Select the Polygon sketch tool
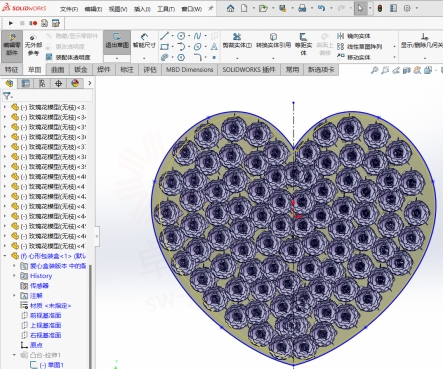Image resolution: width=444 pixels, height=369 pixels. point(181,58)
